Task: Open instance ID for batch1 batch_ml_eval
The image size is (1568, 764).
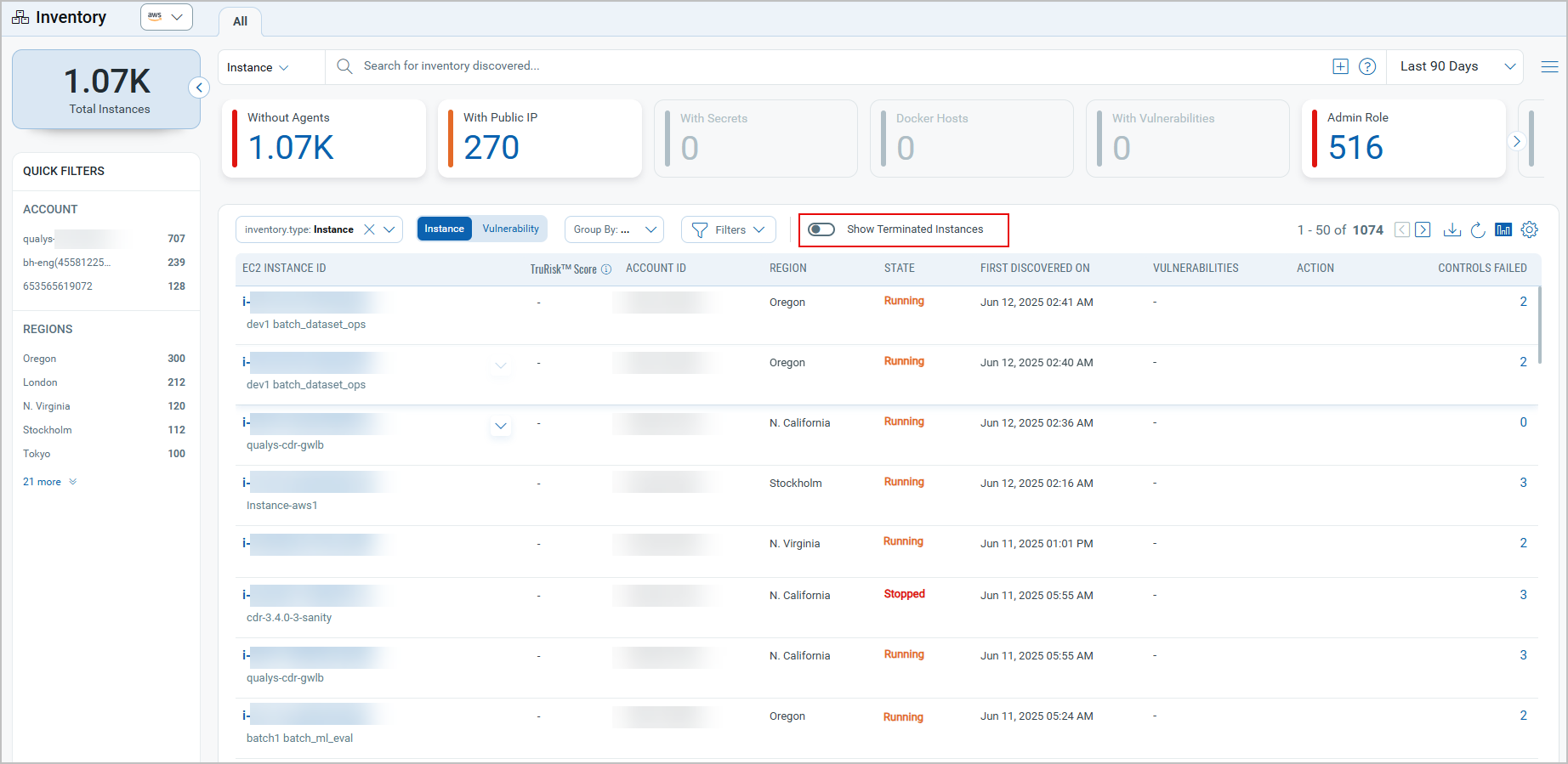Action: coord(314,716)
